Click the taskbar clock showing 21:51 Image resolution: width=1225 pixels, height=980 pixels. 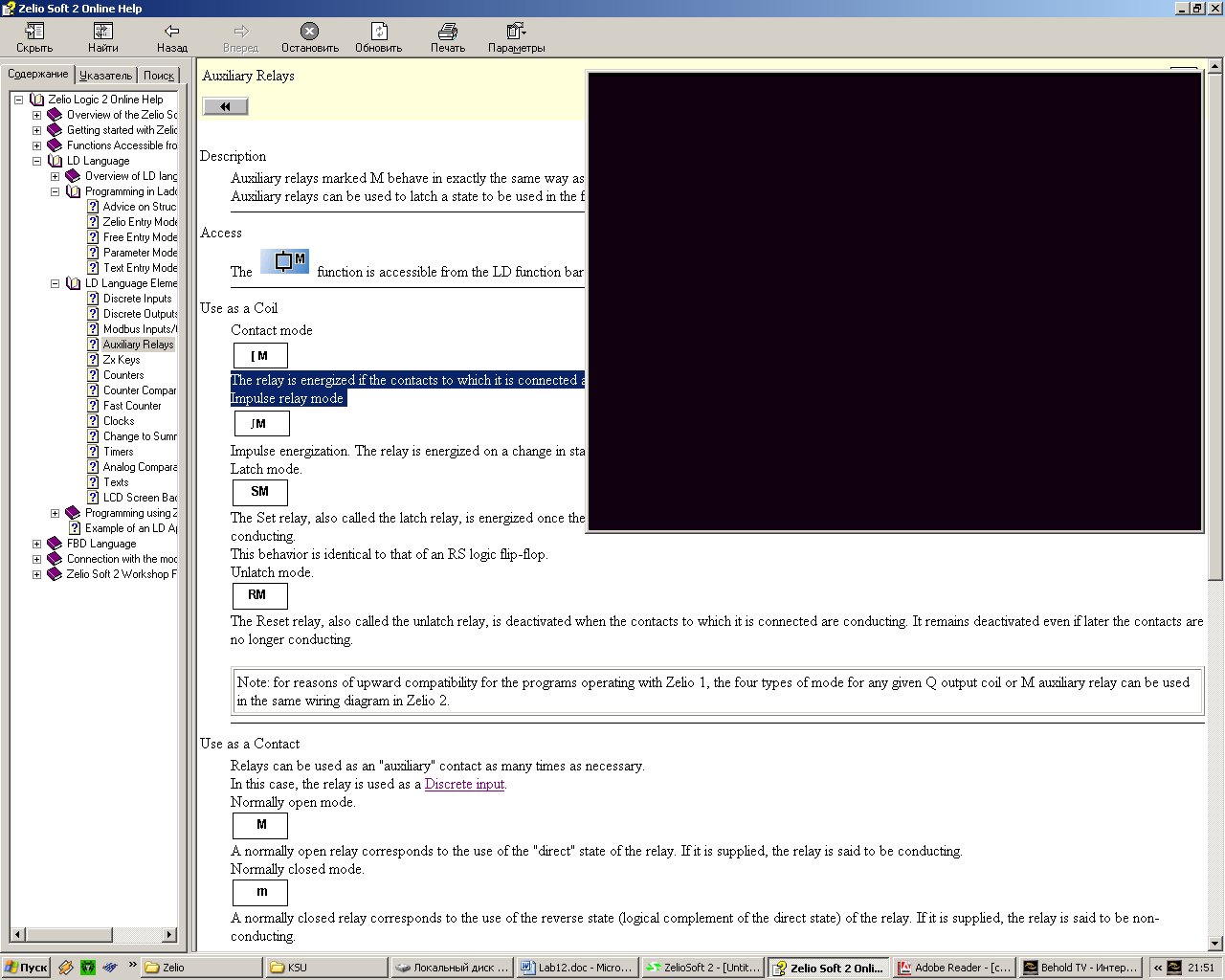[x=1201, y=968]
